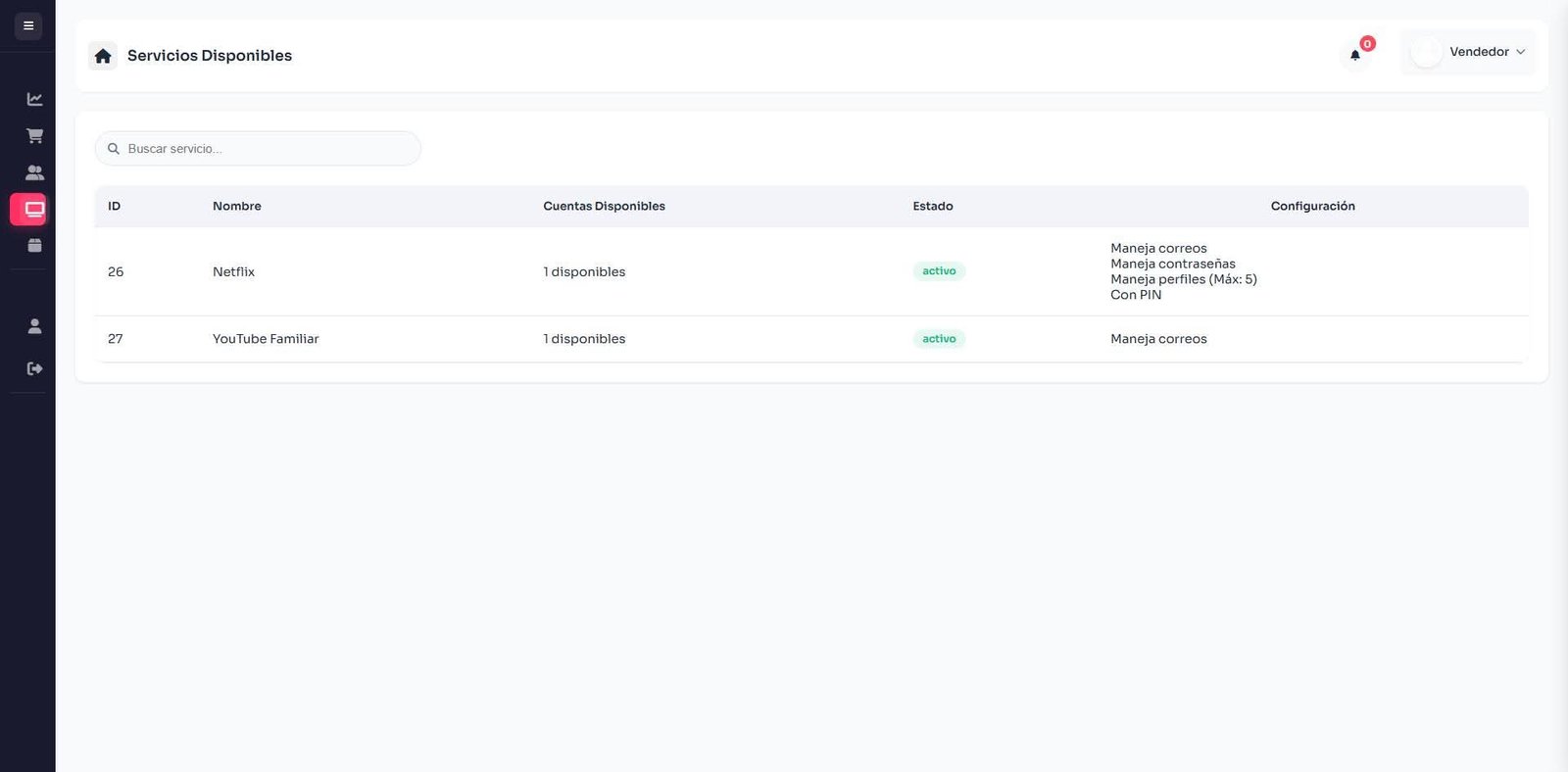Open the users group section
This screenshot has height=772, width=1568.
click(34, 172)
